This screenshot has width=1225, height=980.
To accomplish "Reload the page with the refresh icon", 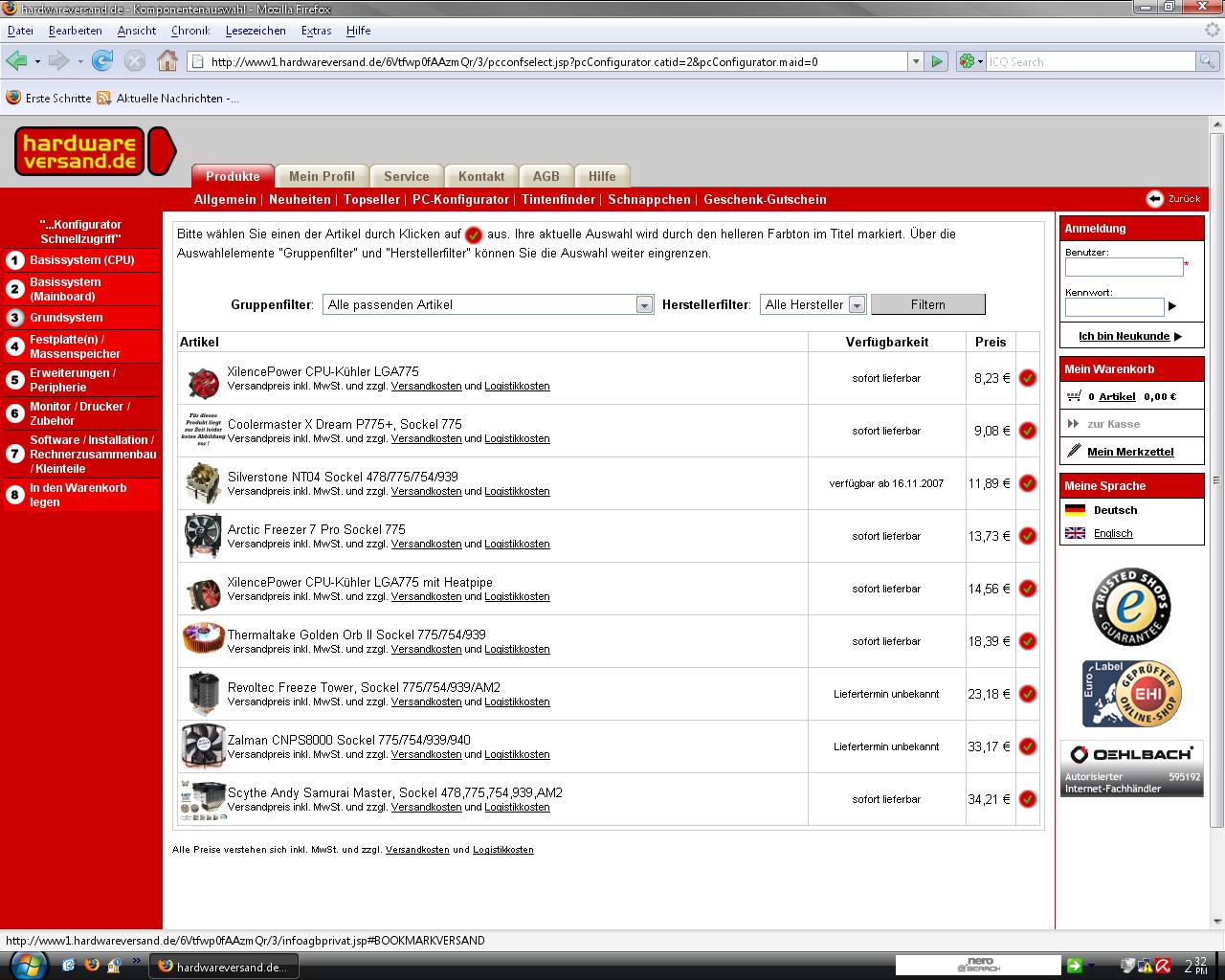I will 102,61.
